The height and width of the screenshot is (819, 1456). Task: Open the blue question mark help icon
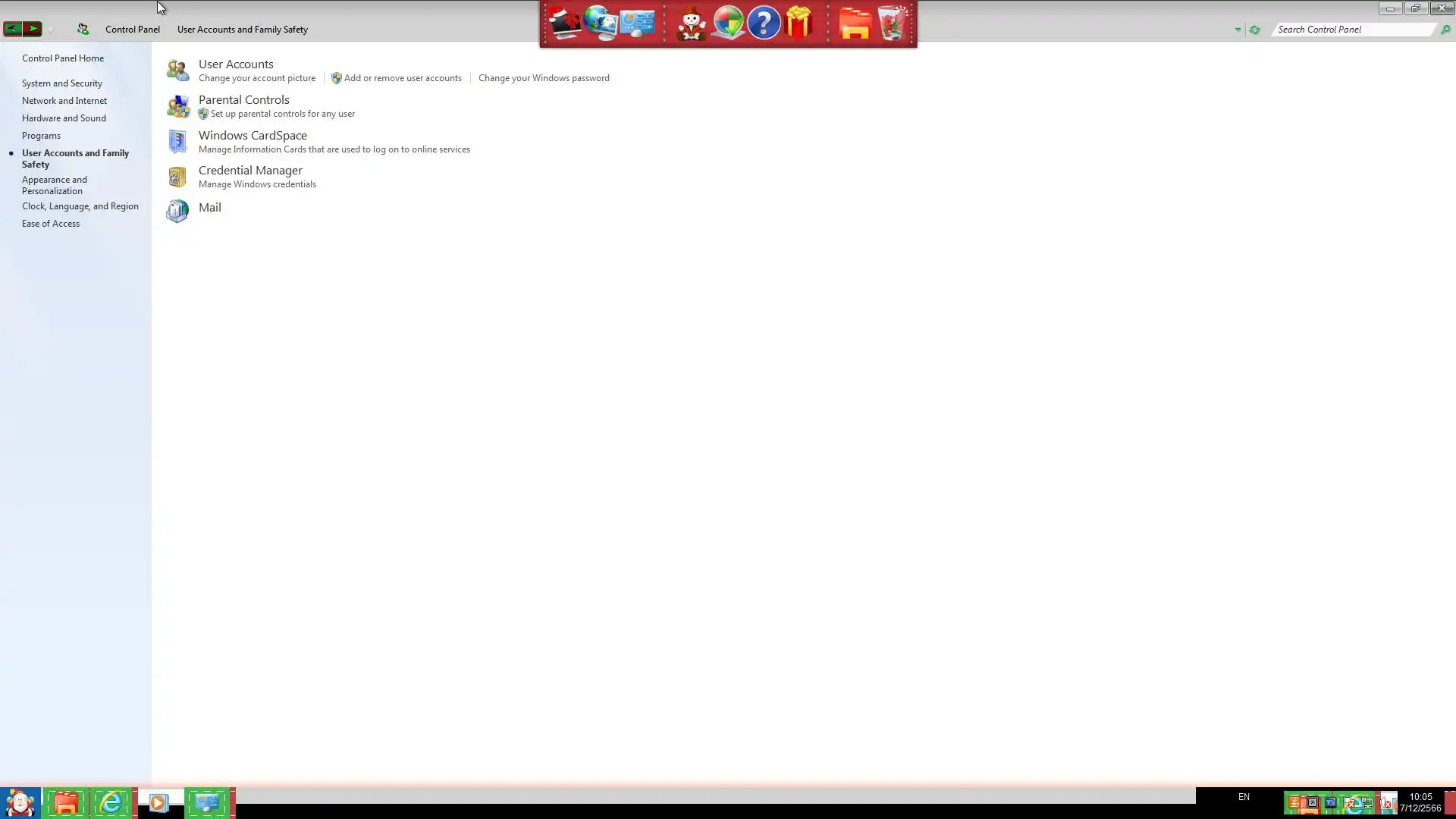tap(764, 24)
